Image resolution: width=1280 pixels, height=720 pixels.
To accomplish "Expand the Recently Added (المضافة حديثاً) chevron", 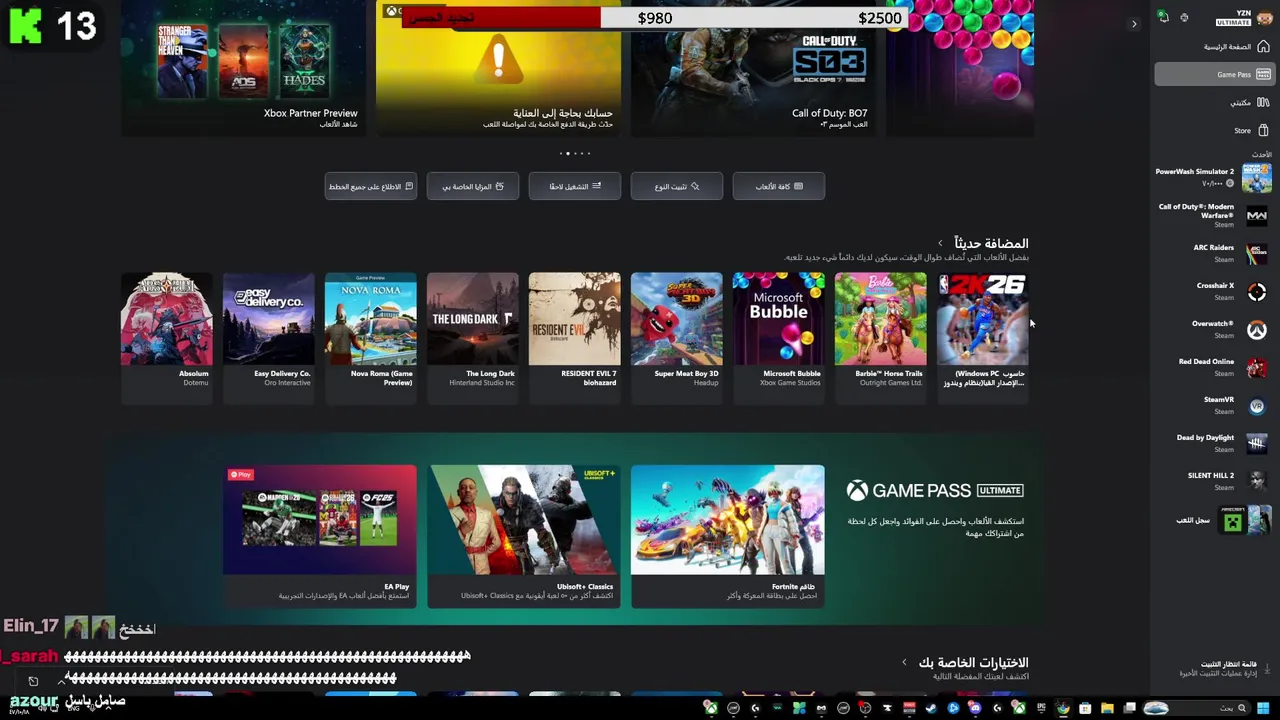I will click(940, 243).
